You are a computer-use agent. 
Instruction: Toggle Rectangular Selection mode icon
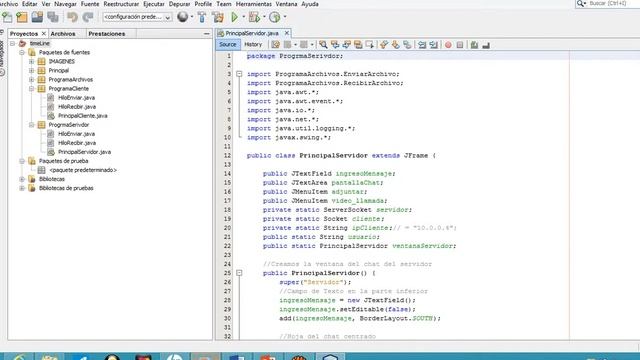tap(370, 44)
